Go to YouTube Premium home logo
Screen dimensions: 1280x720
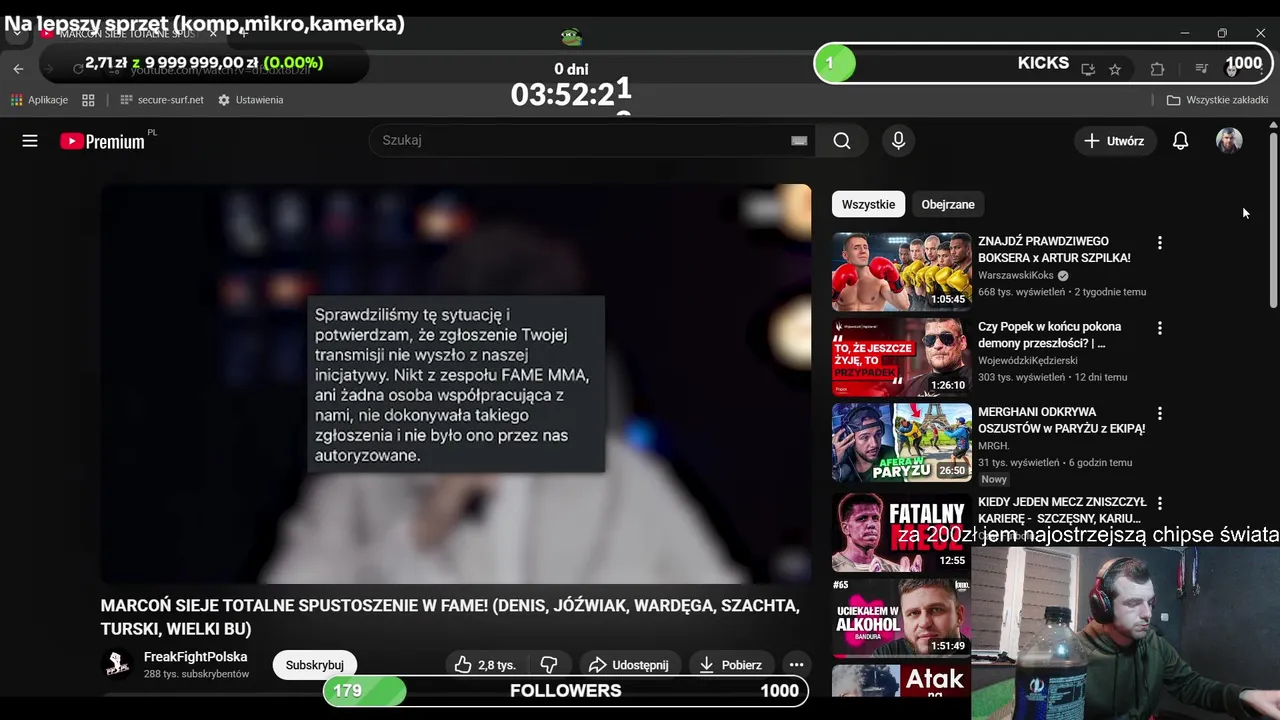pyautogui.click(x=103, y=141)
